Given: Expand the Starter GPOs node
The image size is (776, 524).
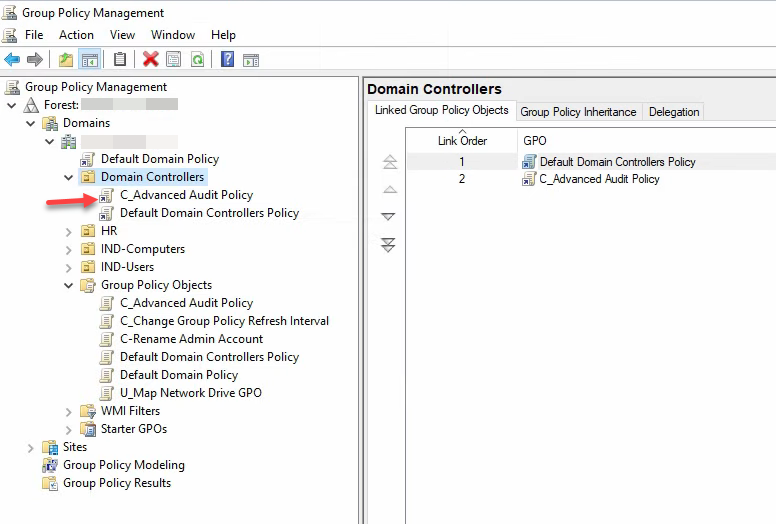Looking at the screenshot, I should [68, 429].
